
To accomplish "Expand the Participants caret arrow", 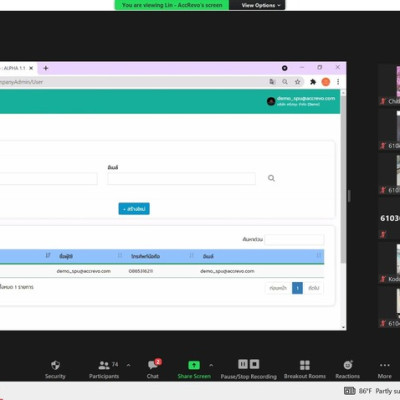I will [128, 365].
